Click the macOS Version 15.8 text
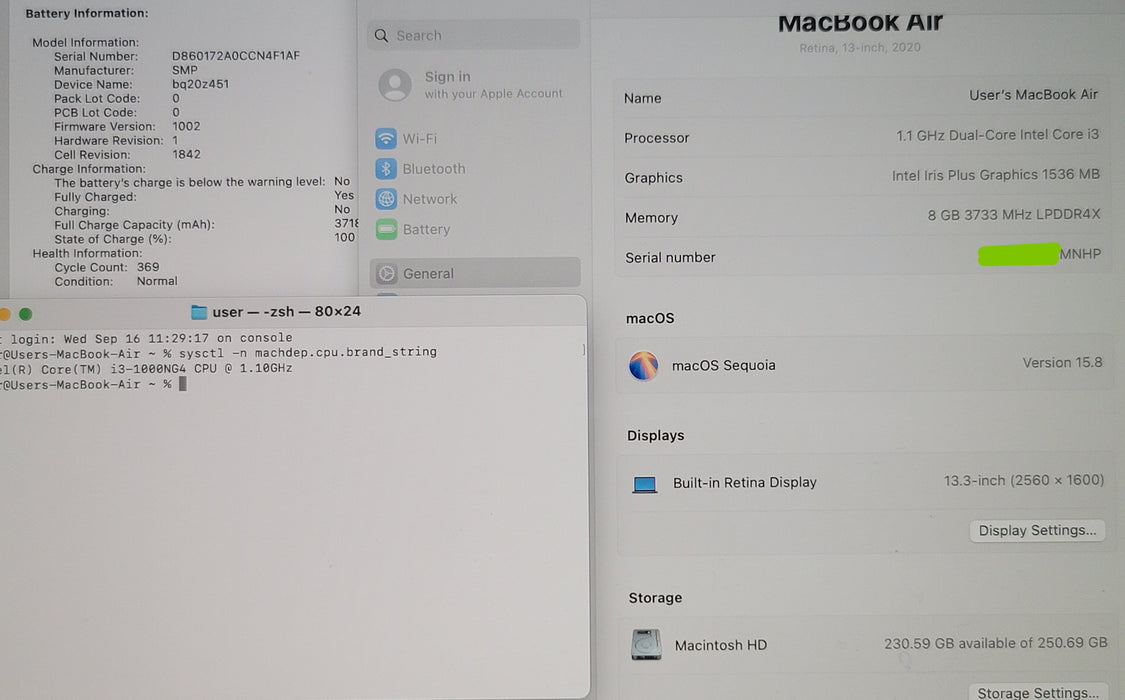 coord(1062,363)
